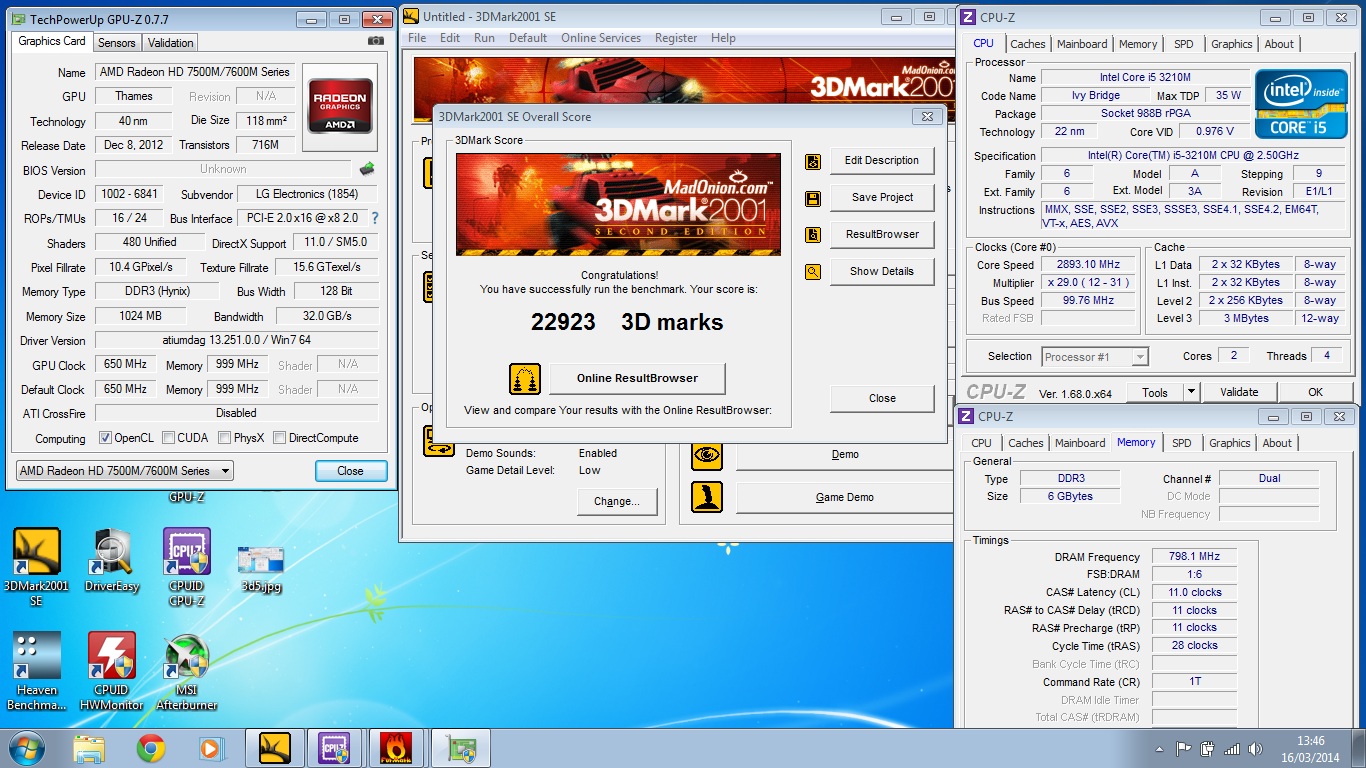Switch to the Sensors tab in GPU-Z
The width and height of the screenshot is (1366, 768).
(116, 43)
